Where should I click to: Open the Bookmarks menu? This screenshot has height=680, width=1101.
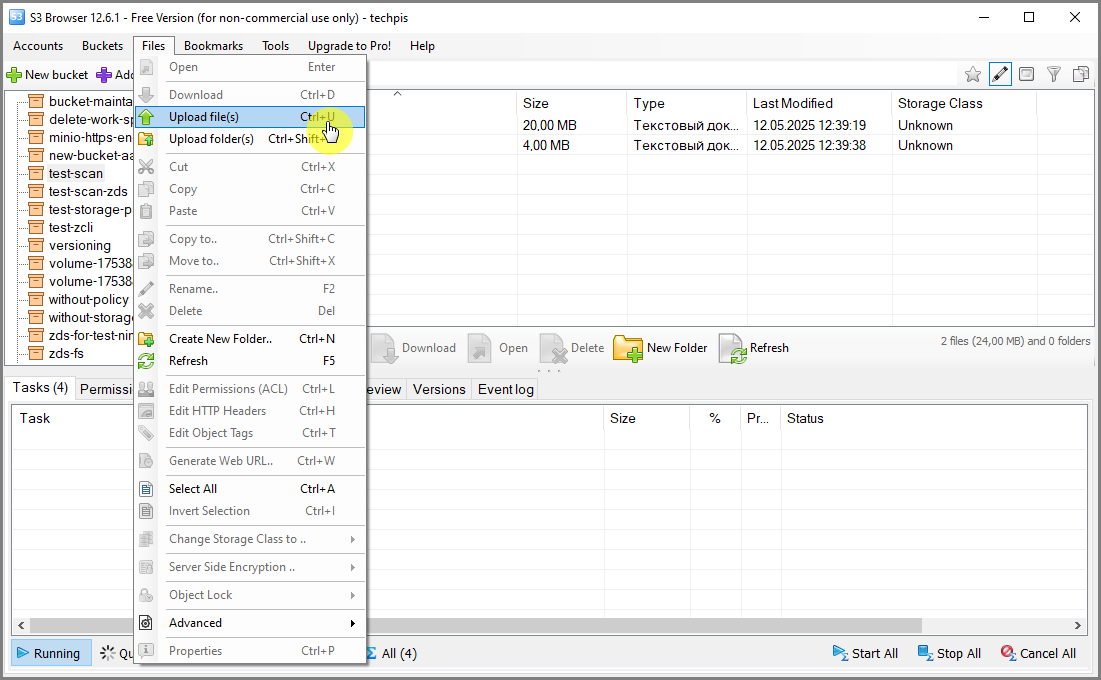(x=213, y=46)
